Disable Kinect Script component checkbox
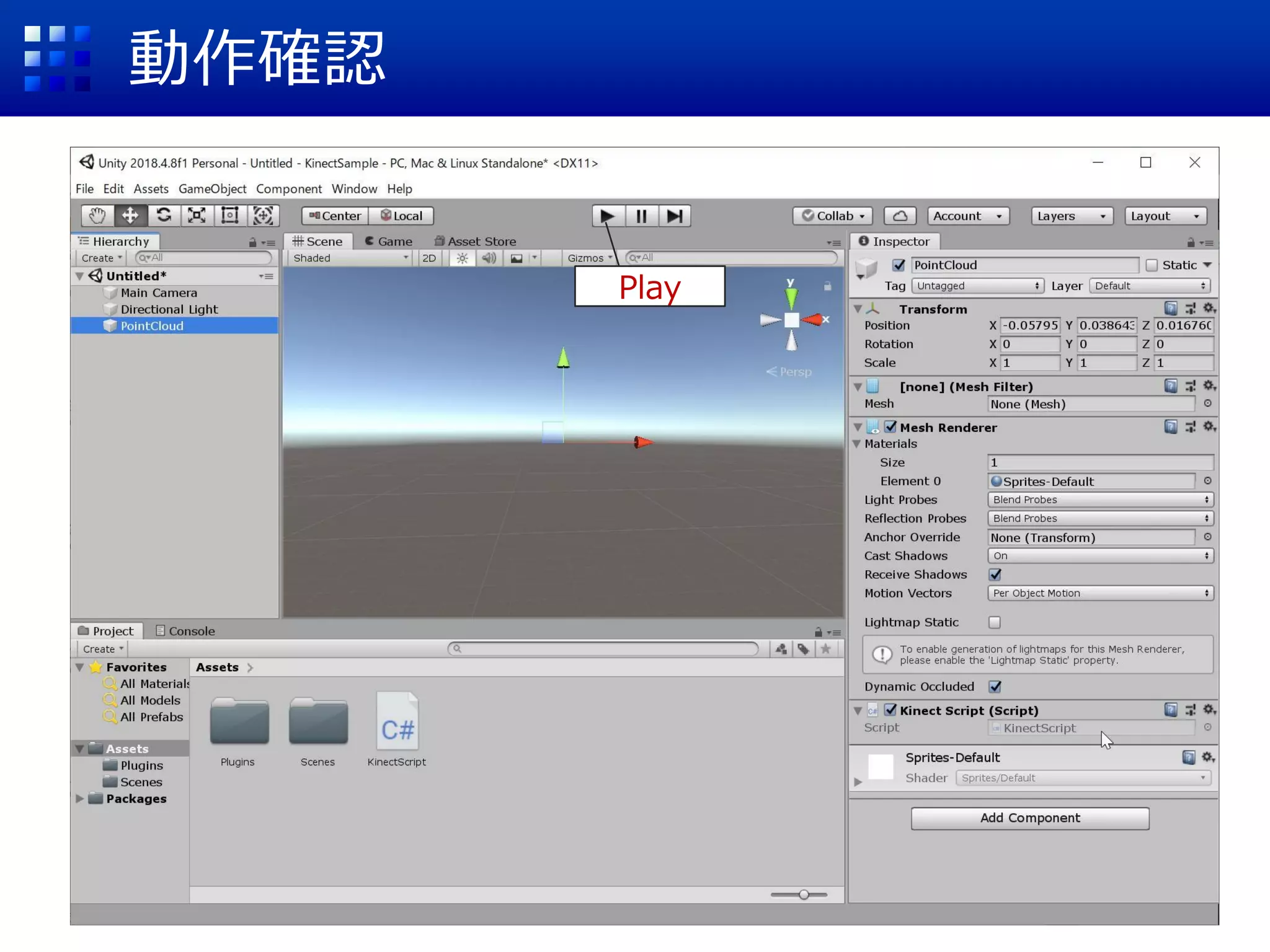The width and height of the screenshot is (1270, 952). point(890,710)
